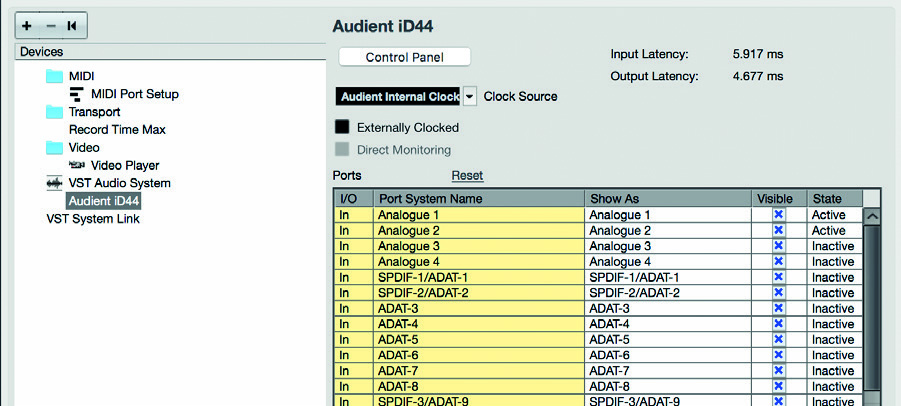The width and height of the screenshot is (901, 406).
Task: Click the I/O column header
Action: [354, 199]
